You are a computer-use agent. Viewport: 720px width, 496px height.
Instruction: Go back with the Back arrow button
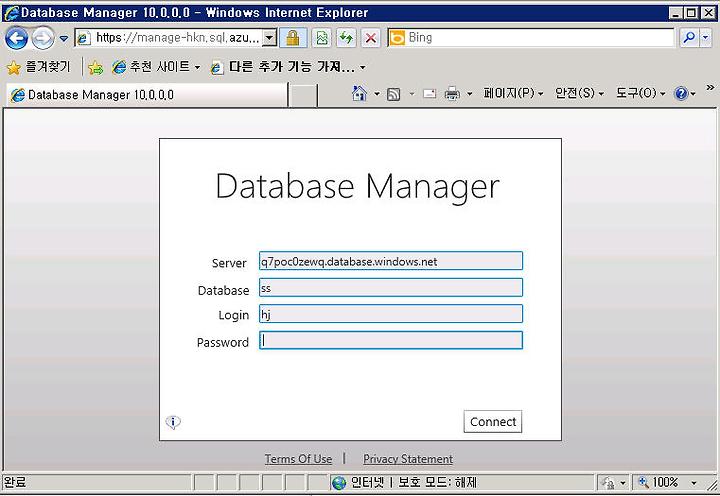tap(17, 38)
